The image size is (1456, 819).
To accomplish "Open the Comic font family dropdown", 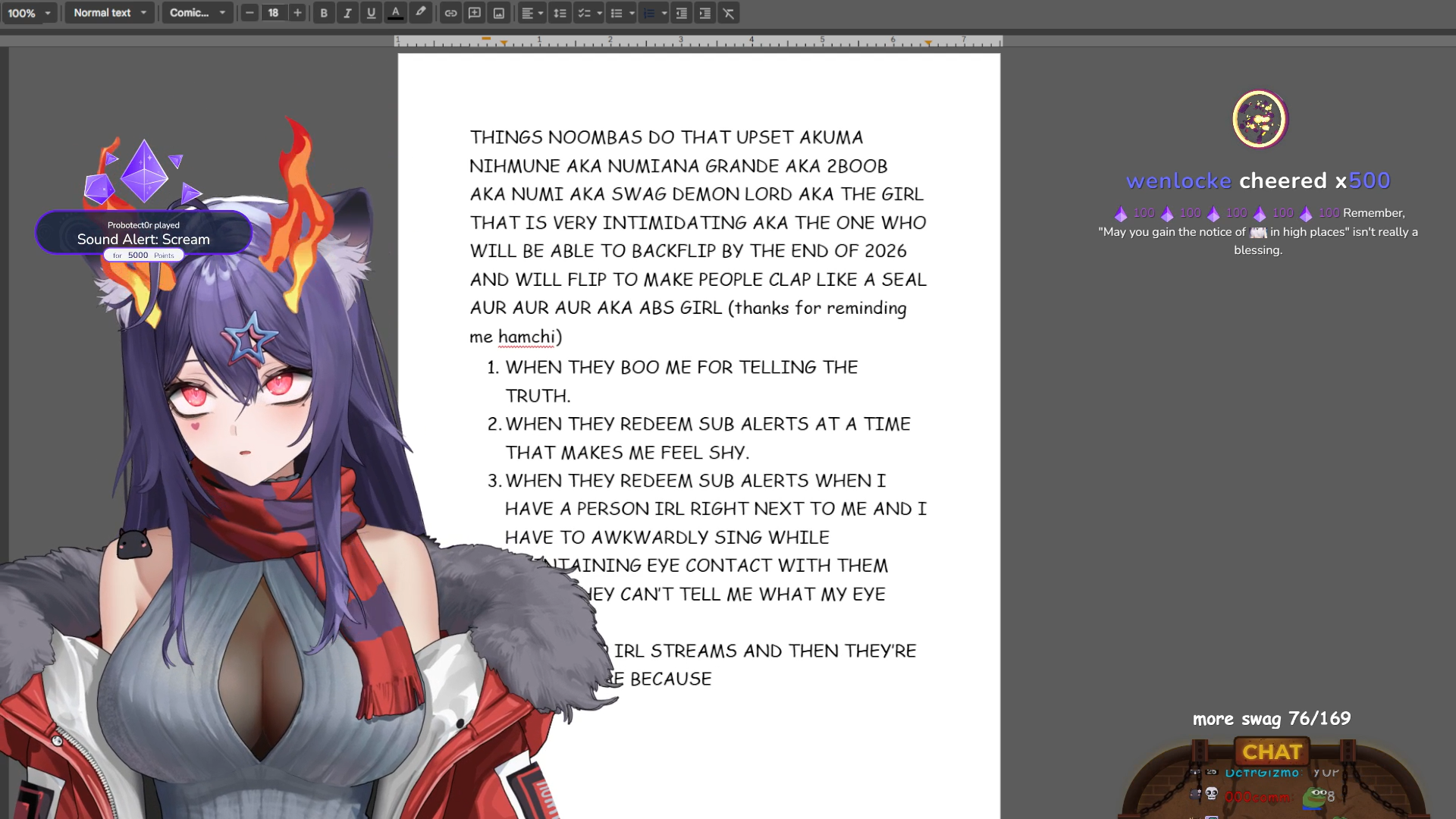I will 197,13.
